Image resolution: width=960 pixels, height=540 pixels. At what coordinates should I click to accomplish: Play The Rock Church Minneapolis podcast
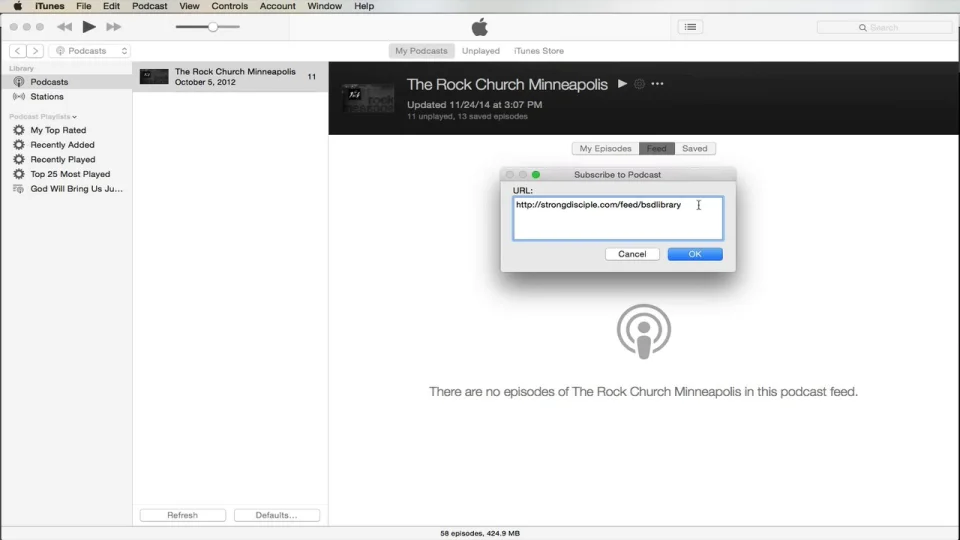622,84
